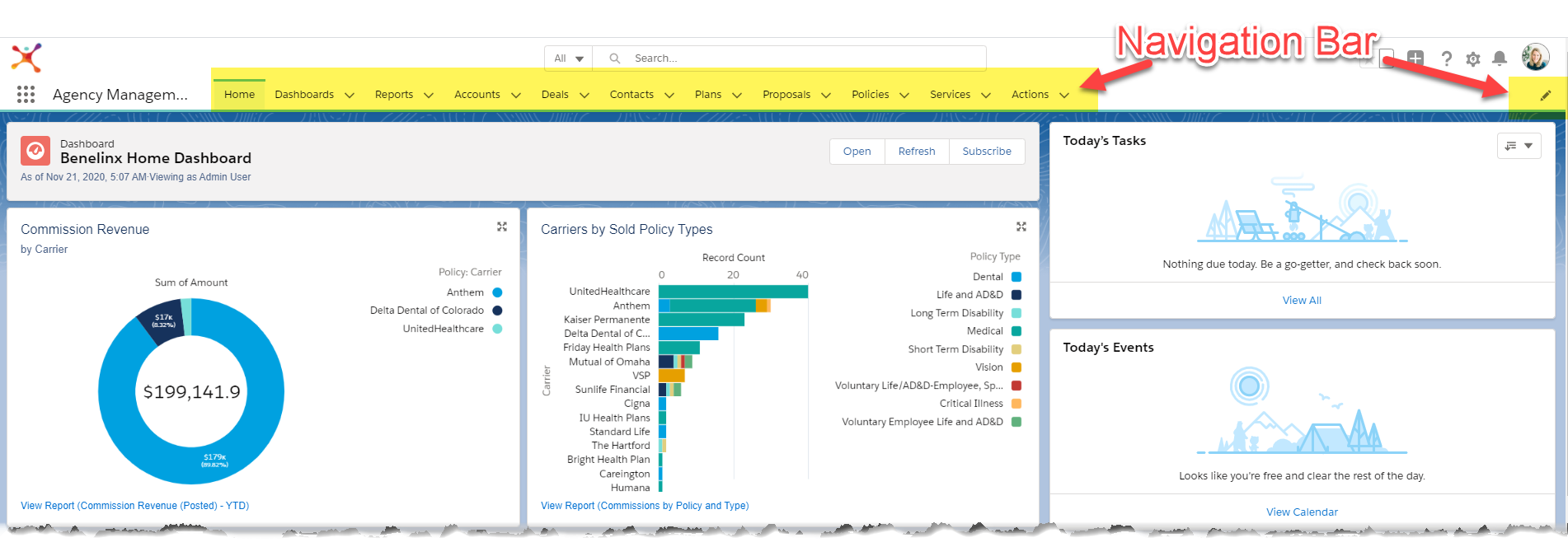Open the Proposals tab
The image size is (1568, 547).
pyautogui.click(x=786, y=95)
